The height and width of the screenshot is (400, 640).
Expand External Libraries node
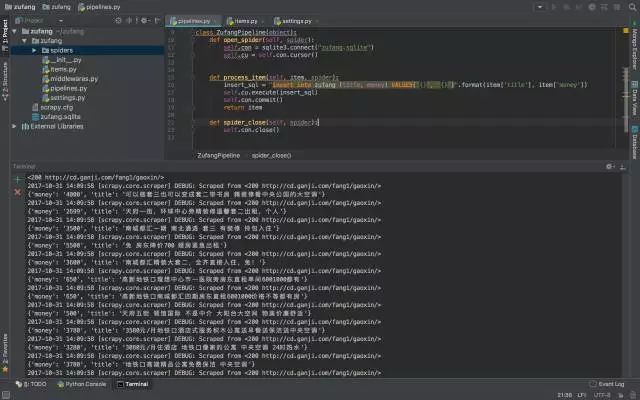(x=14, y=126)
